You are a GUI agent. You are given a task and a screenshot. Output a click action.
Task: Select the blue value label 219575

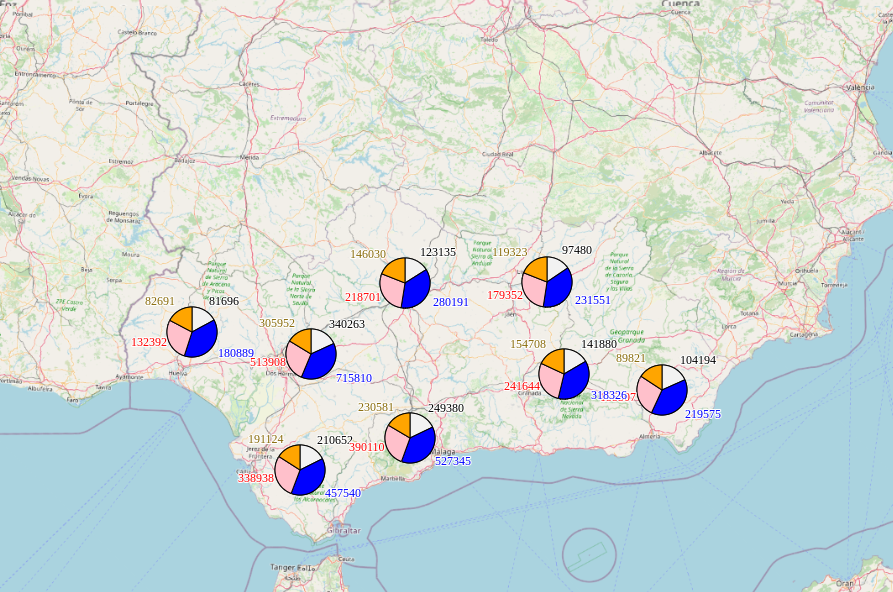pos(703,415)
